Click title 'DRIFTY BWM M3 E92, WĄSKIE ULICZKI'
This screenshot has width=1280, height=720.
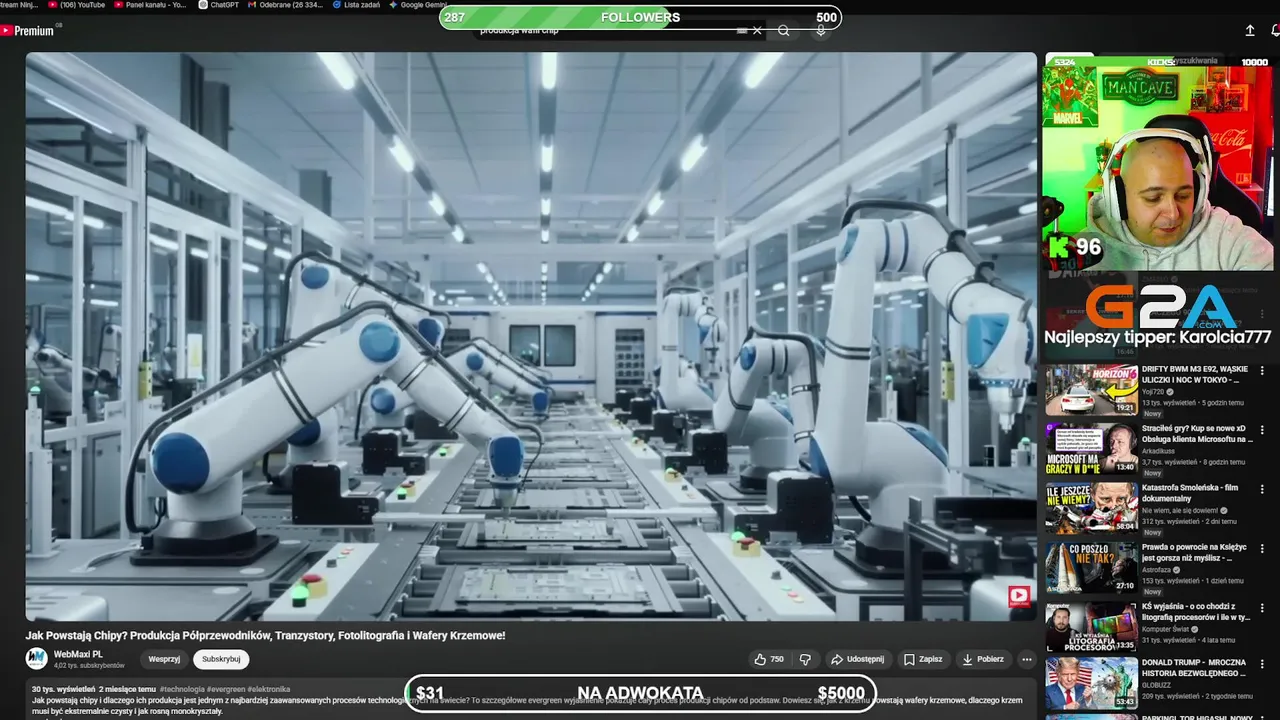[x=1195, y=374]
